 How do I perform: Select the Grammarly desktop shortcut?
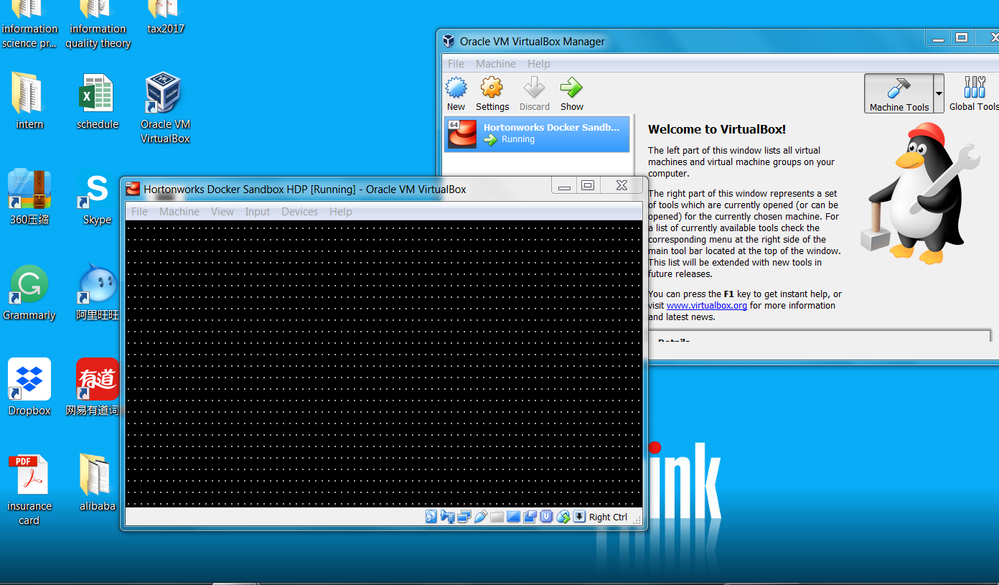pyautogui.click(x=29, y=293)
